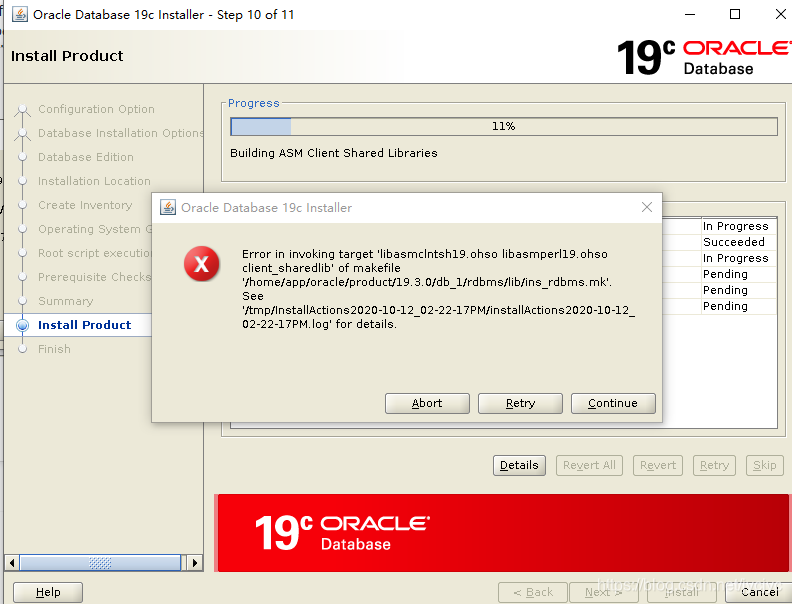Select Create Inventory step

[x=85, y=205]
